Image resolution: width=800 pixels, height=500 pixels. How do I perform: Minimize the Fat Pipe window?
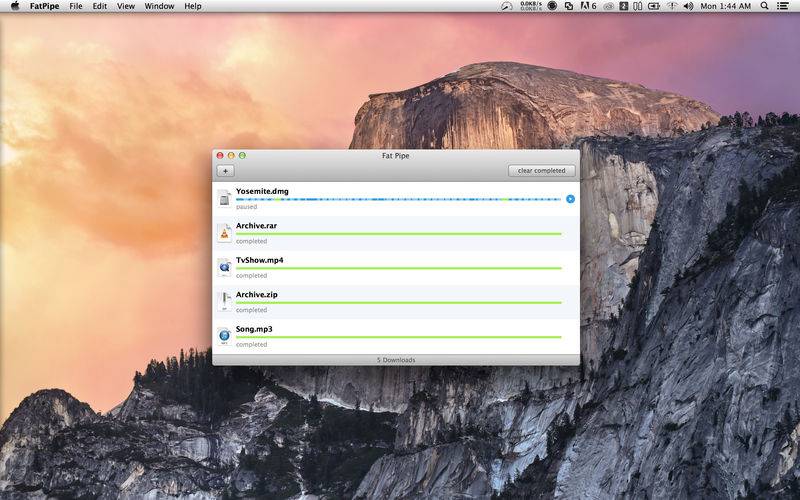click(x=231, y=156)
